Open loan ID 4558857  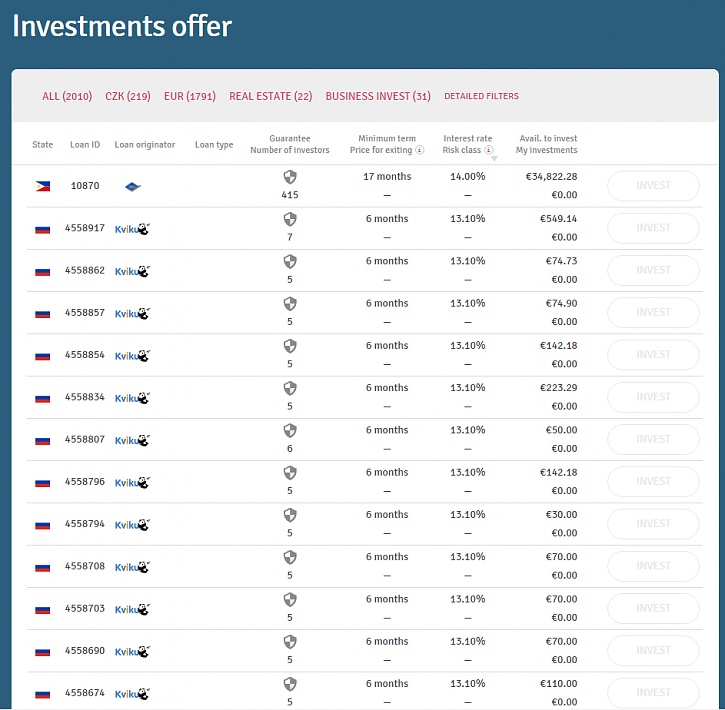pos(85,312)
